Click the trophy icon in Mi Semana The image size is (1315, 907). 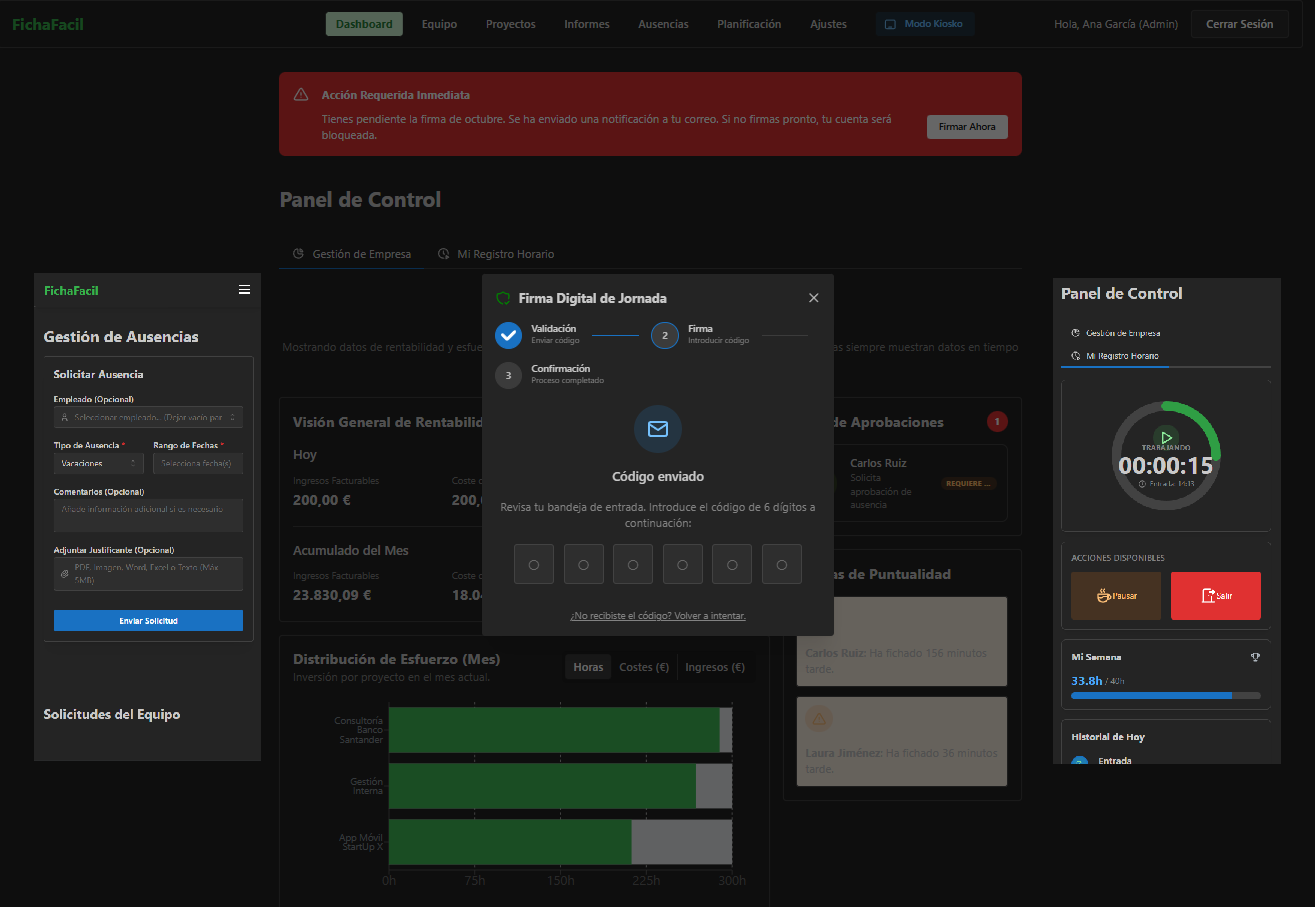[1255, 657]
